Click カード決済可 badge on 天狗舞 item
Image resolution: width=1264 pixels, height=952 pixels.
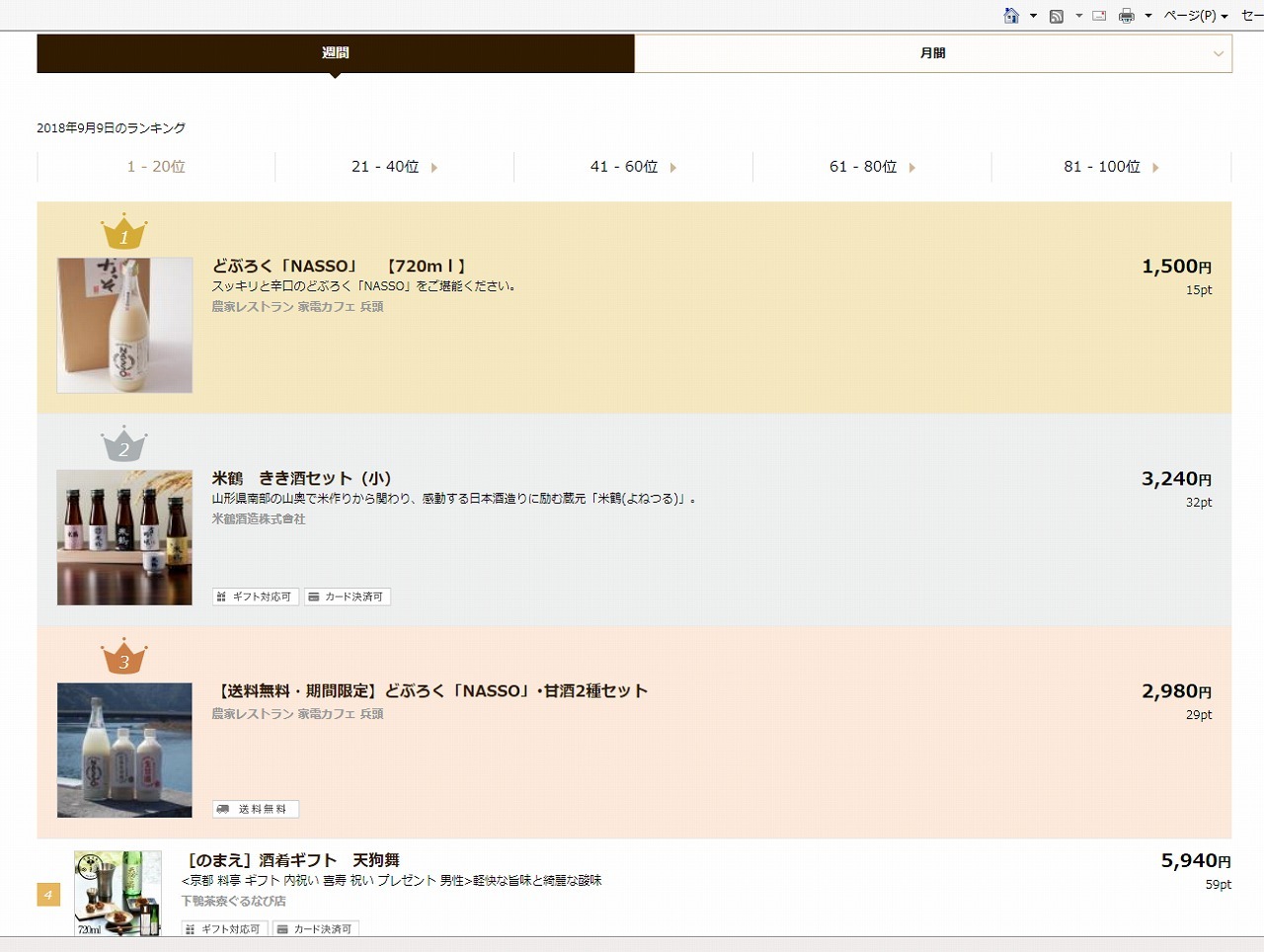coord(316,929)
